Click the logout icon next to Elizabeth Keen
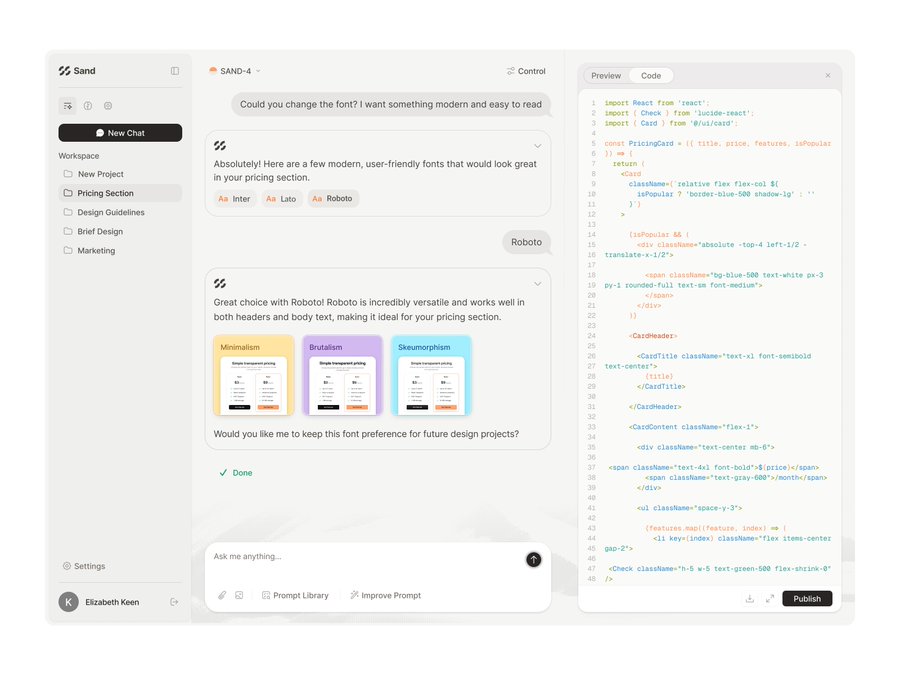The width and height of the screenshot is (900, 675). point(174,602)
